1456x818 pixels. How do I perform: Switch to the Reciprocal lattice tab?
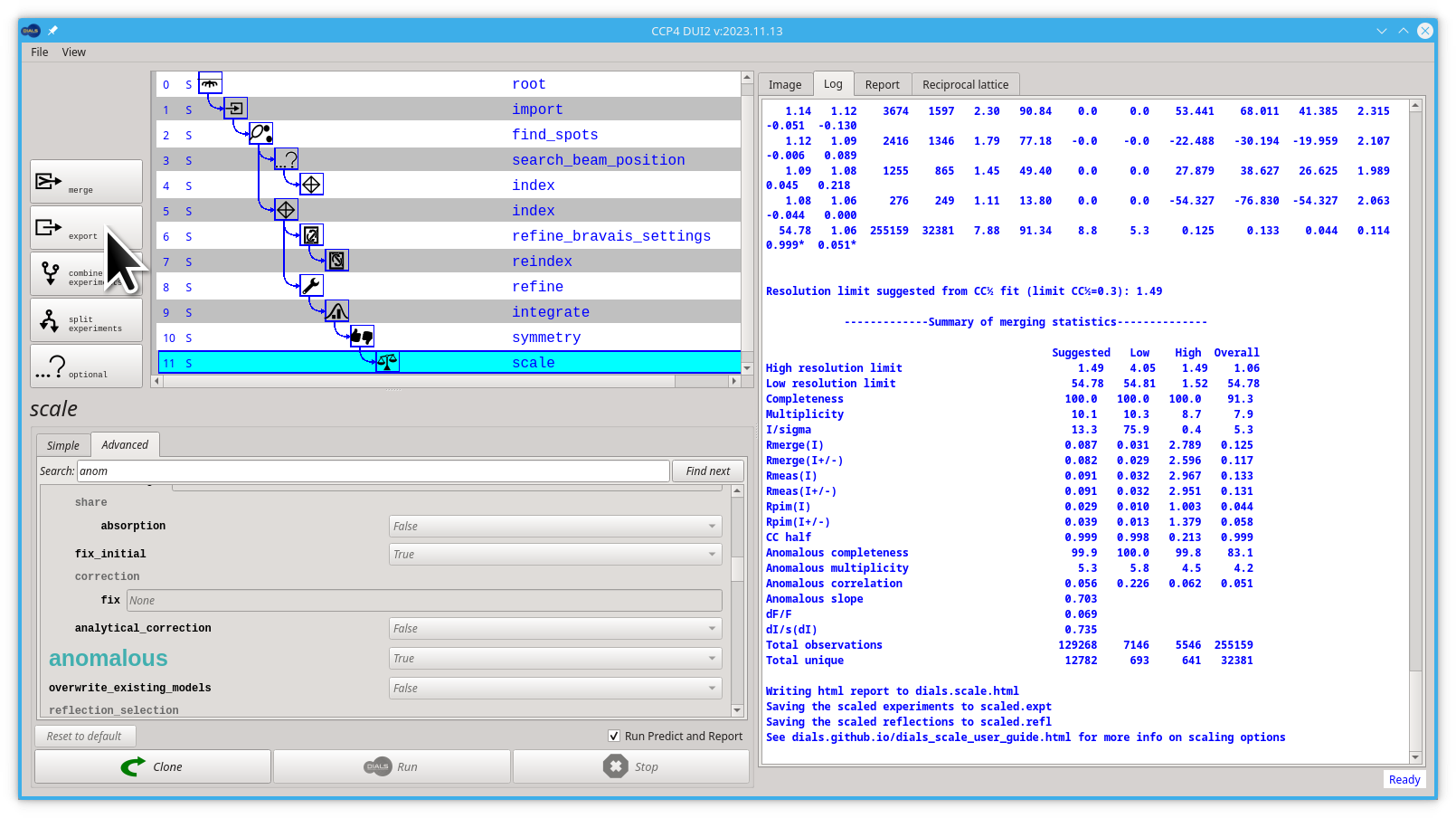[x=965, y=84]
